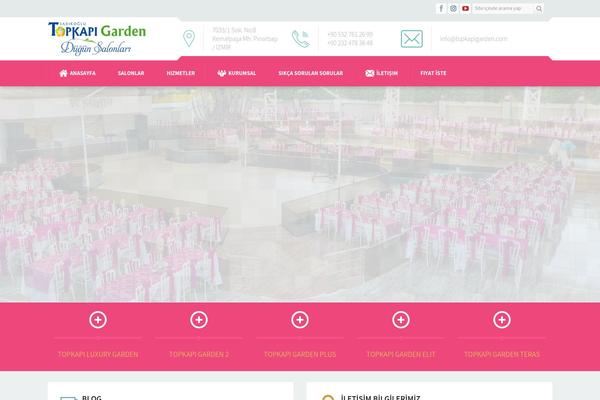Open the YouTube social icon
Screen dimensions: 600x400
465,8
